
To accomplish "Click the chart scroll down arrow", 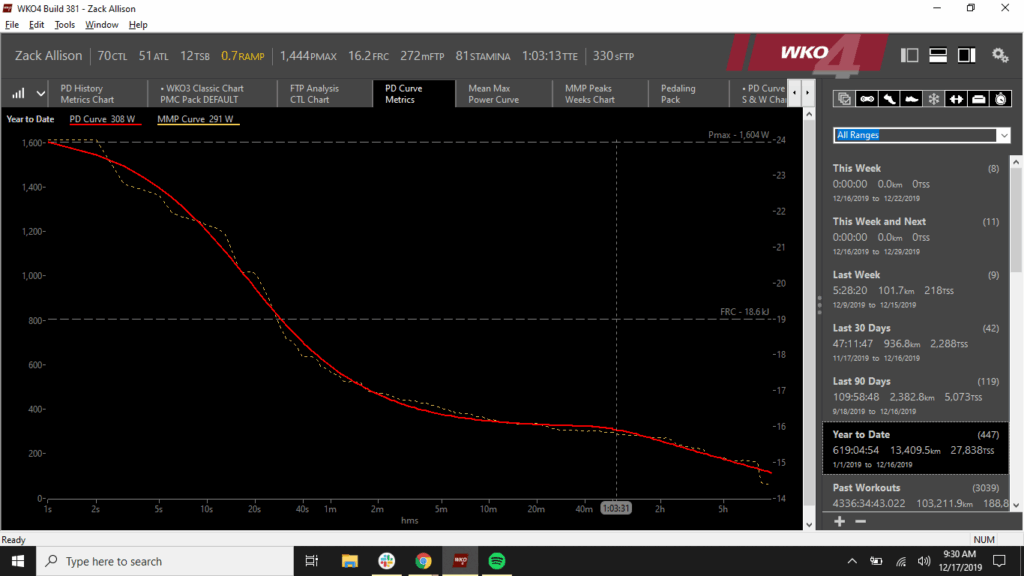I will pos(809,524).
